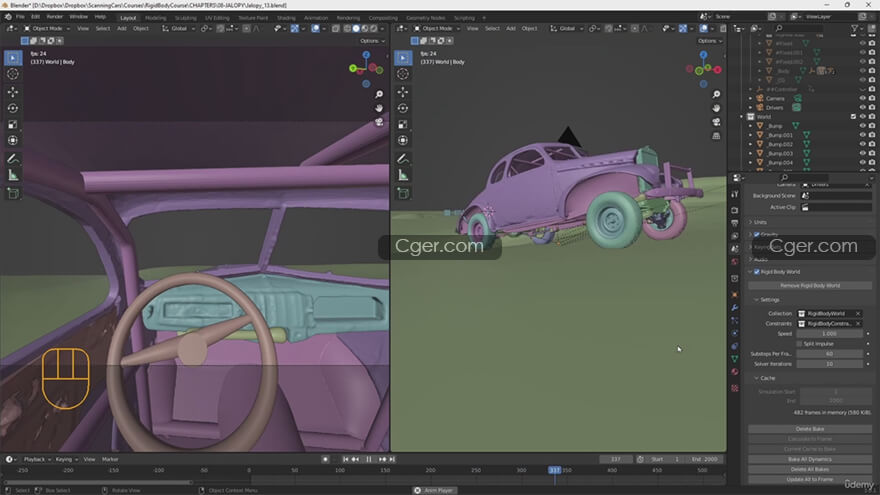This screenshot has height=495, width=880.
Task: Switch perspective/orthographic in right viewport
Action: pyautogui.click(x=716, y=136)
